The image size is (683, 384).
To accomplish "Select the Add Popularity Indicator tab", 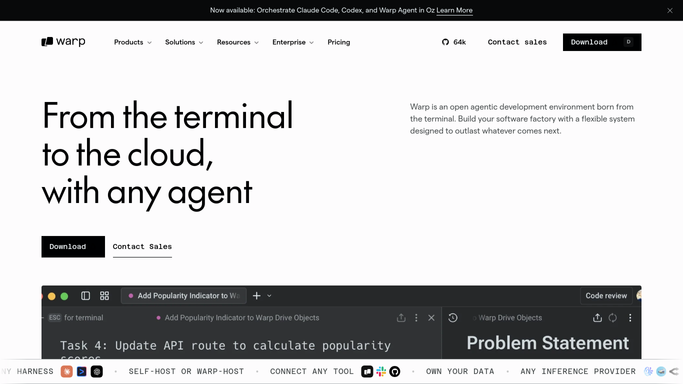I will coord(183,296).
